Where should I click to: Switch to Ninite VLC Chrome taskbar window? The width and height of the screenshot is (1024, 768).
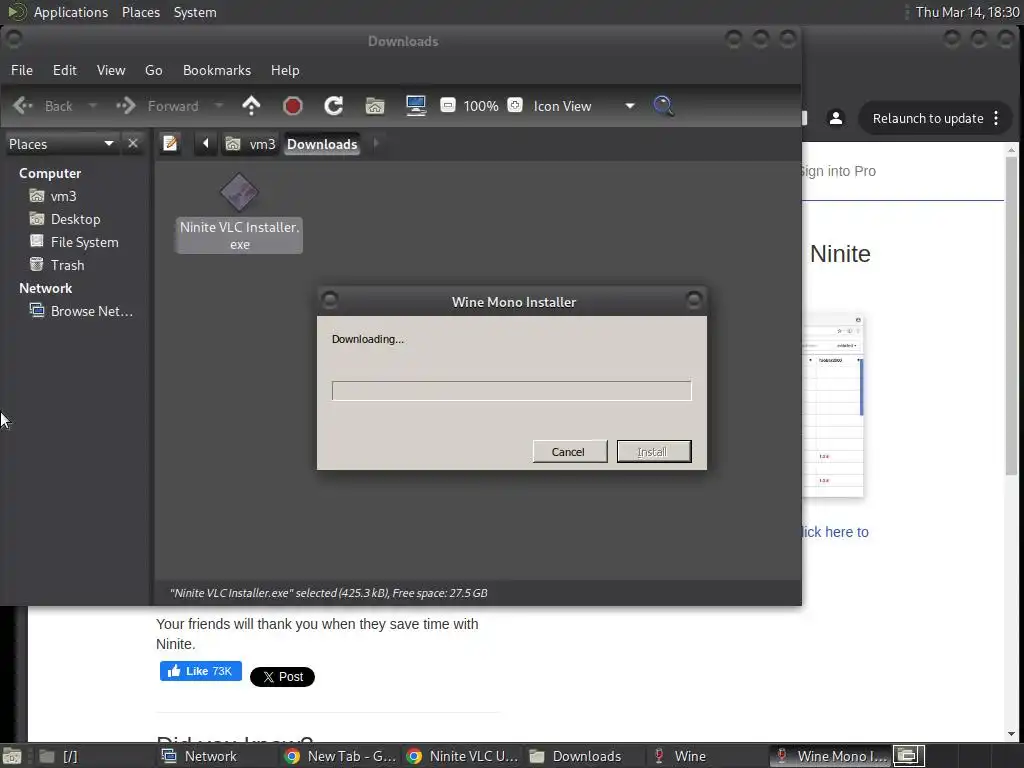[462, 756]
